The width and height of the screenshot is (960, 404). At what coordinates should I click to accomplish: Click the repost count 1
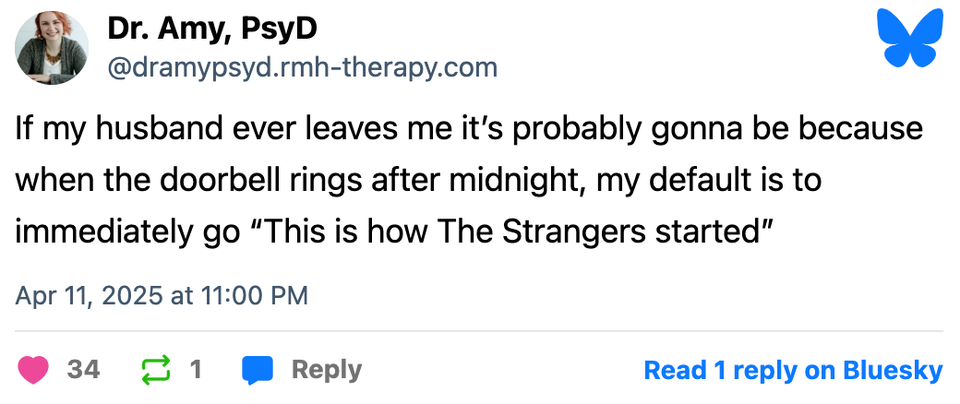tap(196, 370)
